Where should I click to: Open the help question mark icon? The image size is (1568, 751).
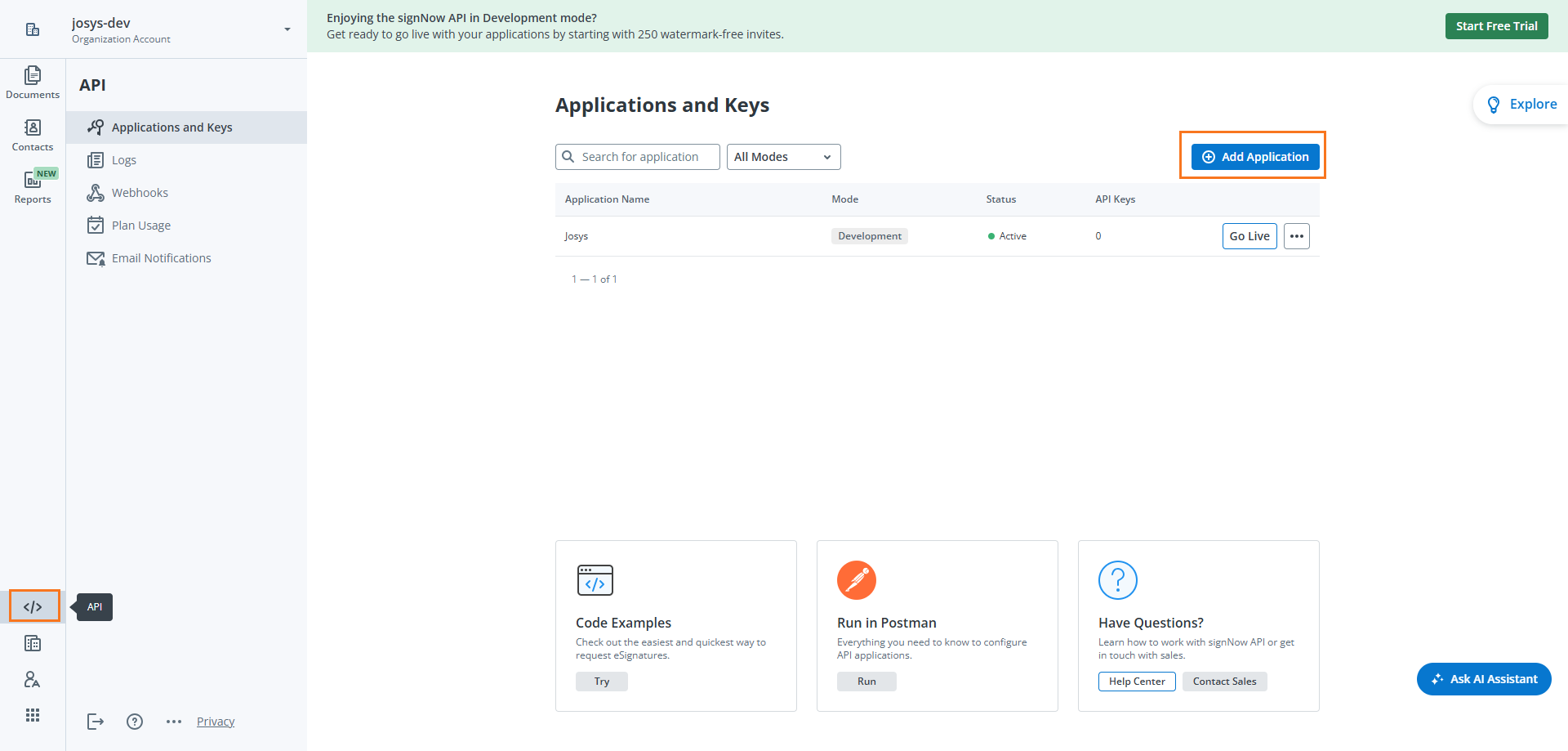135,722
